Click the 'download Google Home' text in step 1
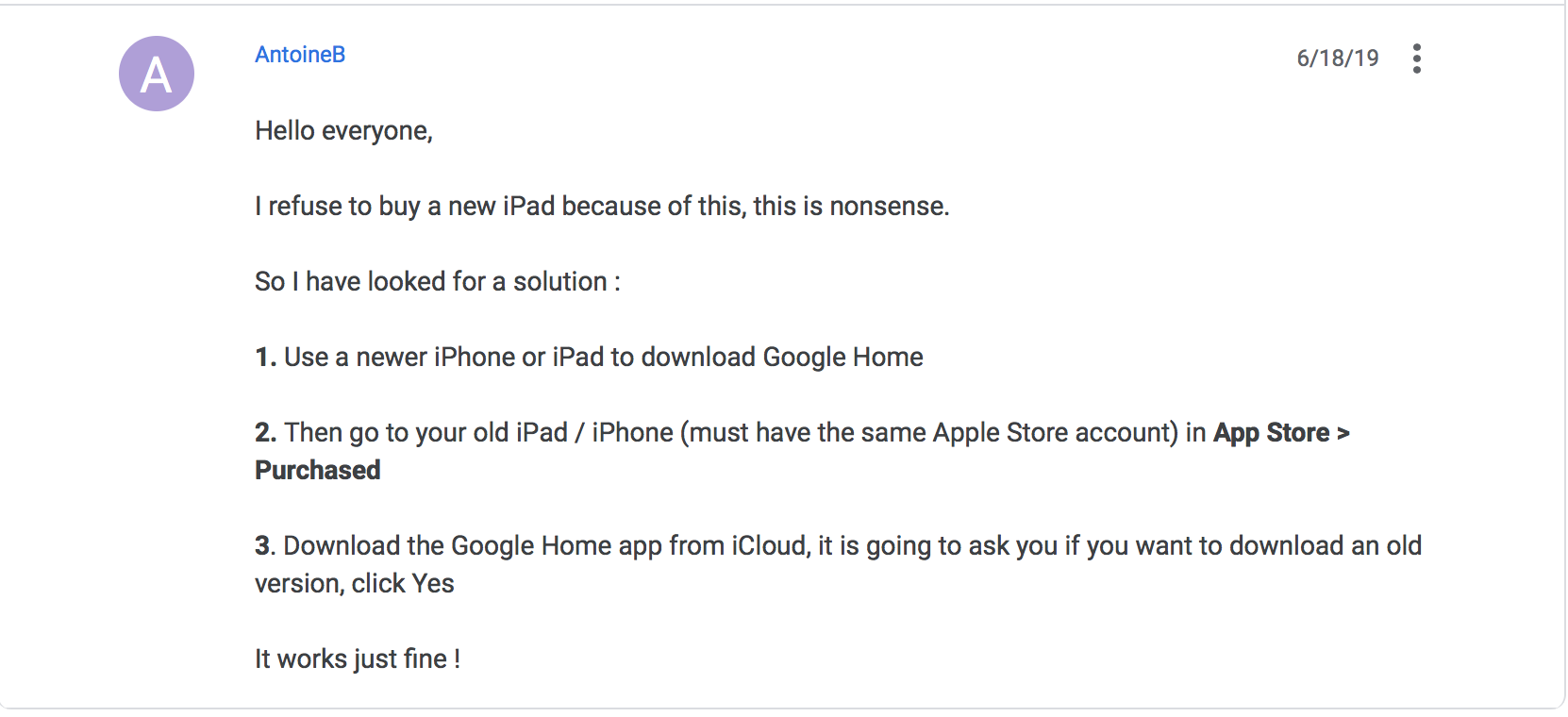Viewport: 1568px width, 717px height. point(782,358)
